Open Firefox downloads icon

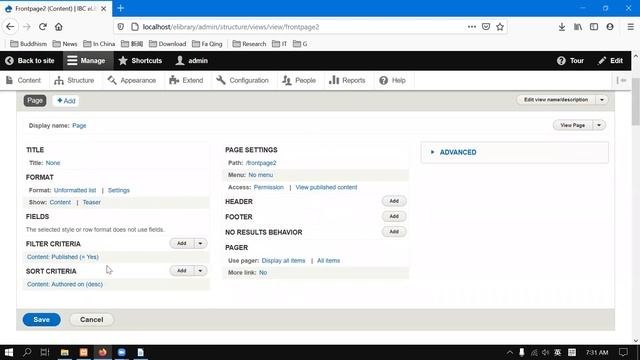[562, 27]
